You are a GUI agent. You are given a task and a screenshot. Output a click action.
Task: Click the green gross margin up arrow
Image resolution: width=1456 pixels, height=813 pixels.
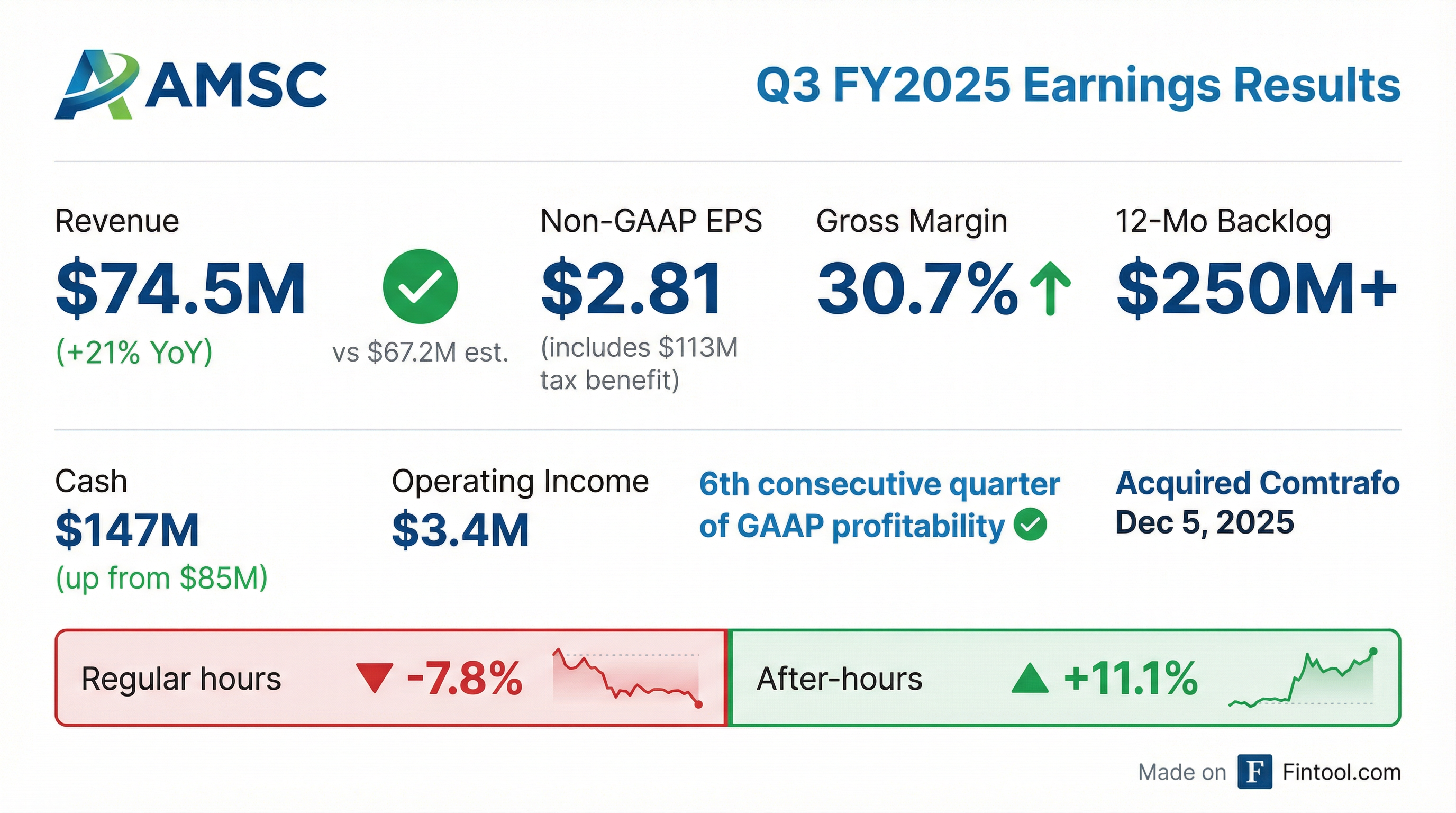point(1050,288)
